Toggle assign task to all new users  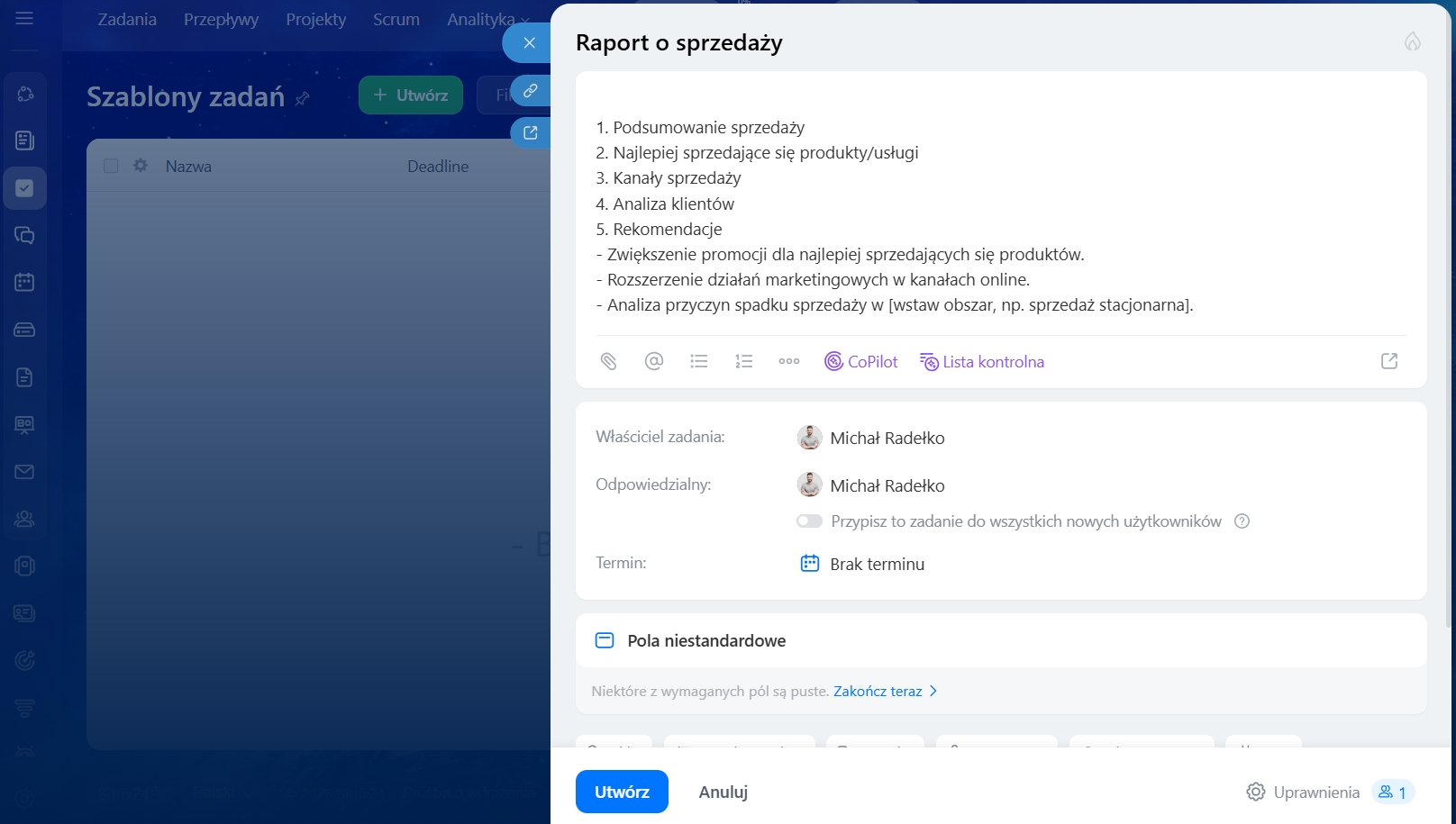click(809, 521)
